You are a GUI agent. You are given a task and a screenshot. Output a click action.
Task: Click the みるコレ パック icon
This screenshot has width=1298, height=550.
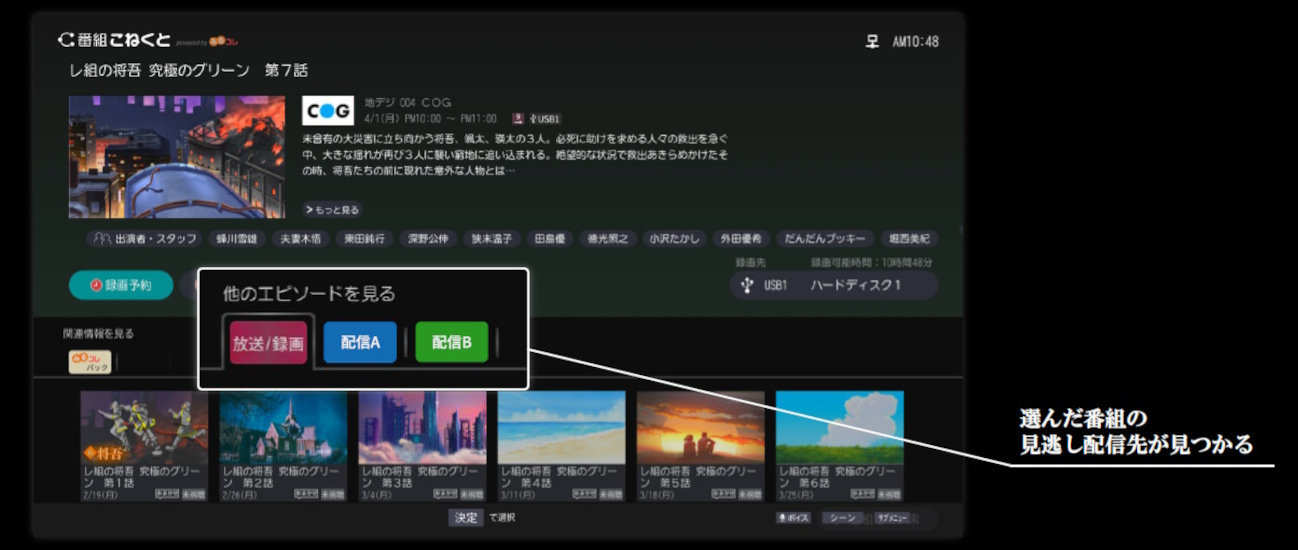pos(89,362)
